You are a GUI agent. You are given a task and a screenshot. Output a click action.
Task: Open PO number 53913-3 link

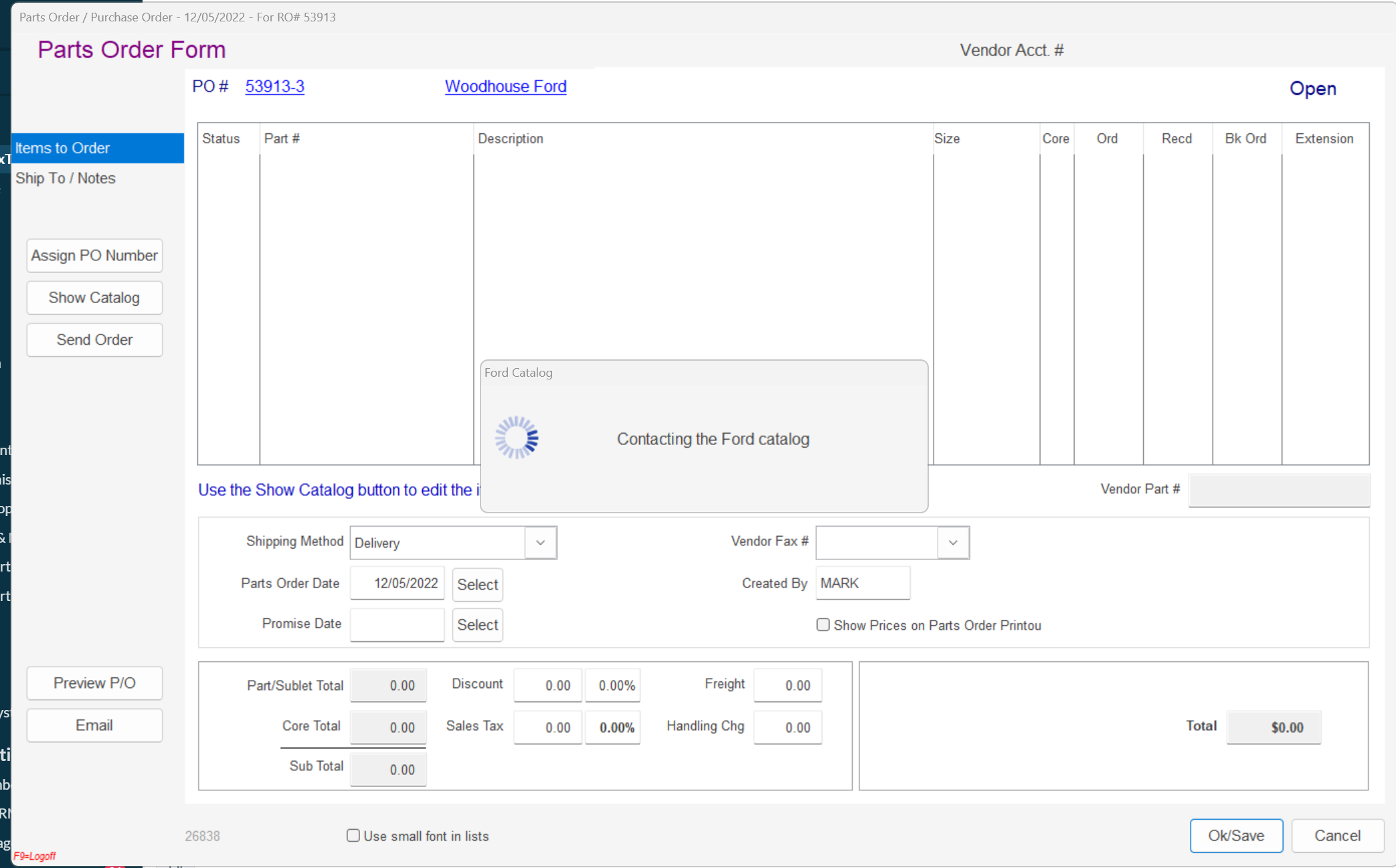274,86
